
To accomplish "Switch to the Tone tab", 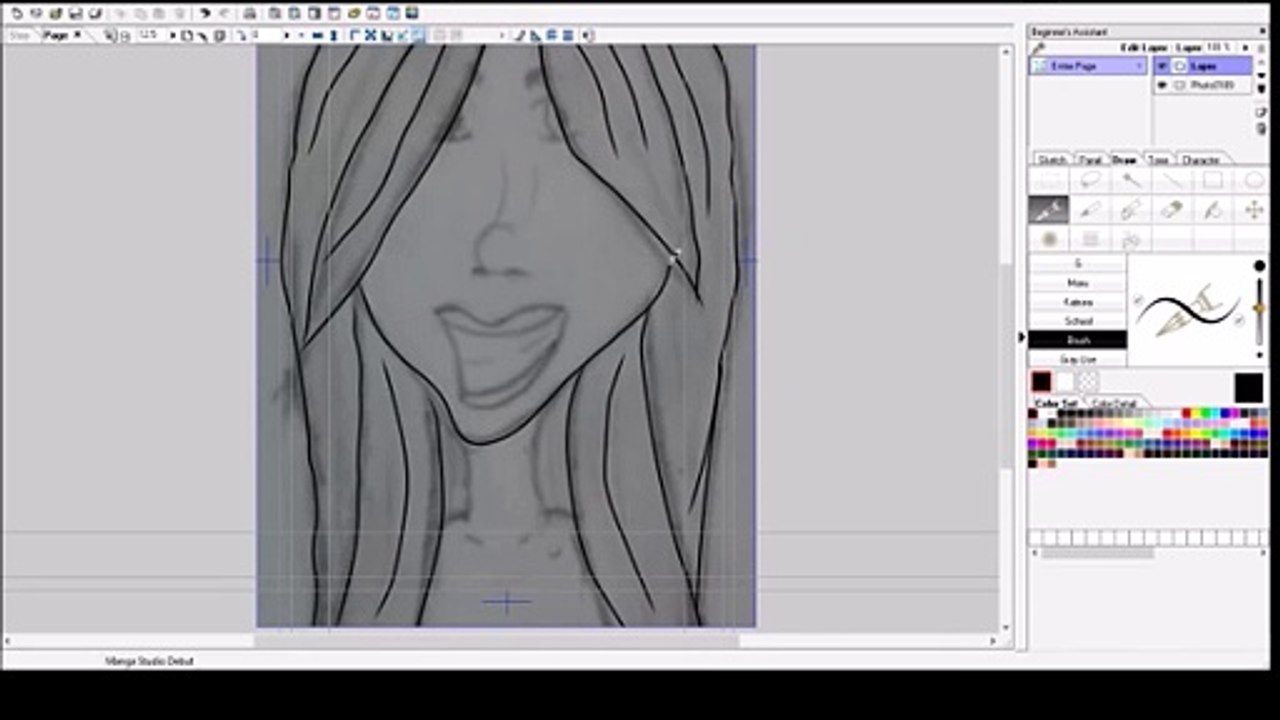I will point(1158,160).
